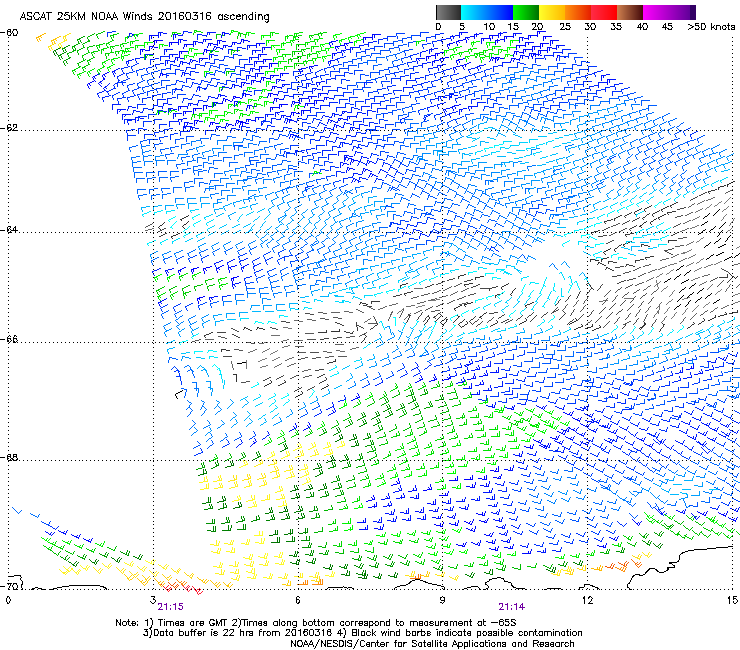Click the 'NOAA/NESDIS/Center for Satellite Applications' credit
This screenshot has height=650, width=740.
[x=432, y=644]
